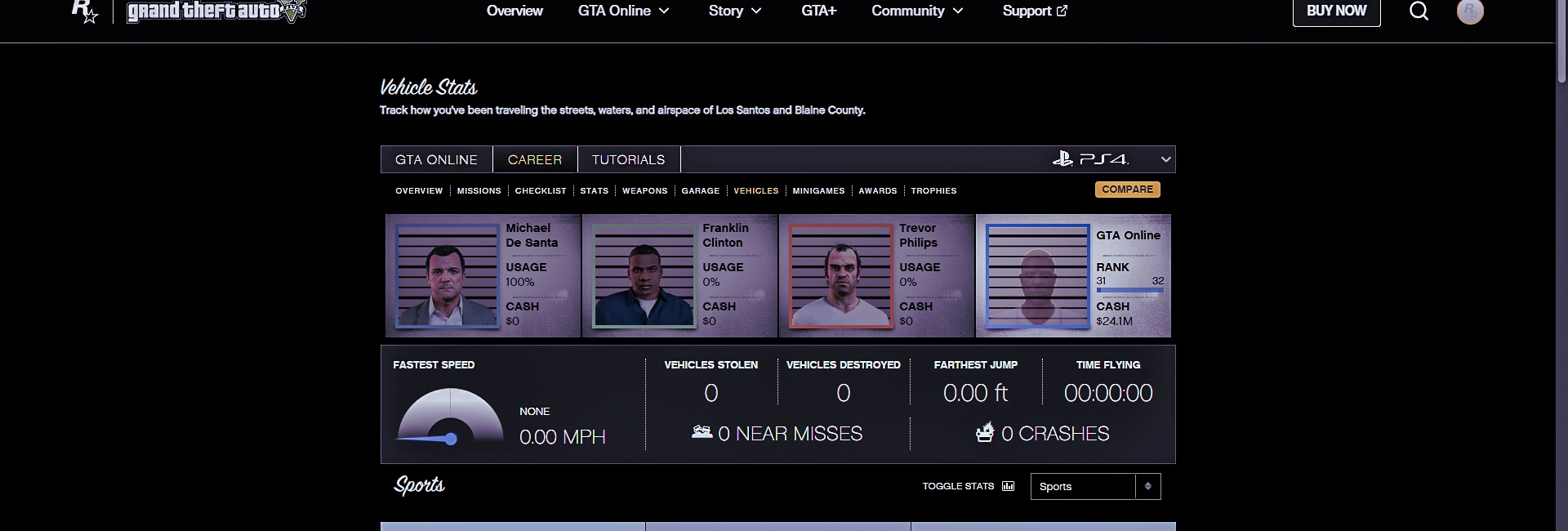The height and width of the screenshot is (531, 1568).
Task: Click the near misses cars icon
Action: point(702,432)
